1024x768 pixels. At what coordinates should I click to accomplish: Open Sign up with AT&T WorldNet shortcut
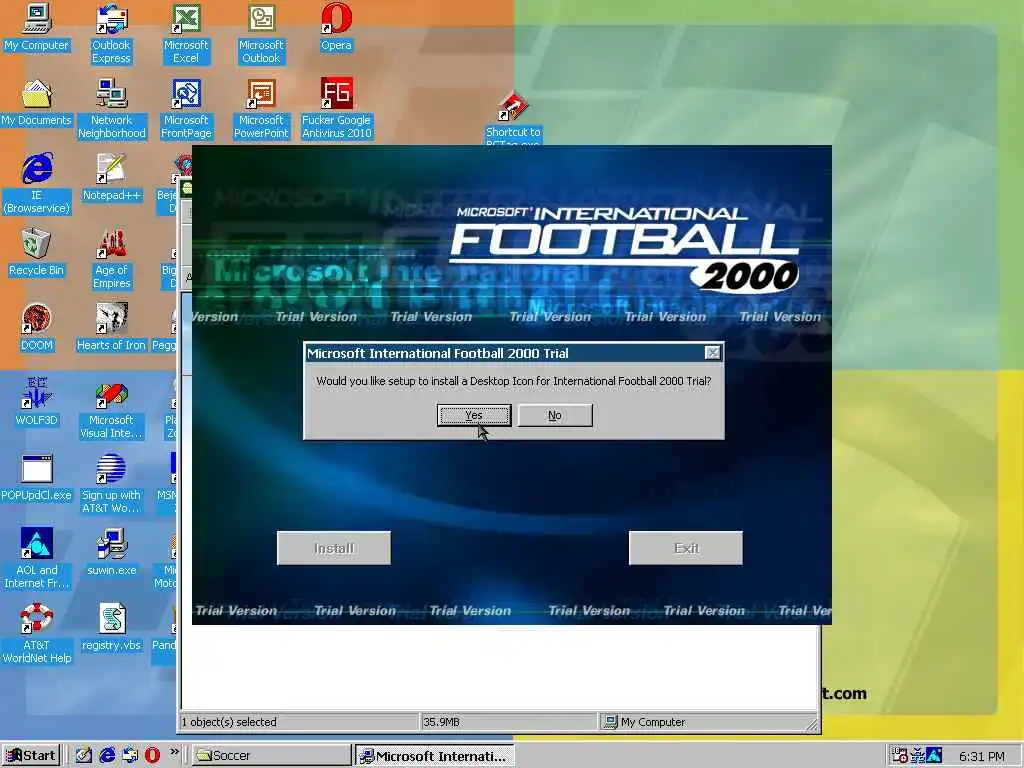[111, 484]
